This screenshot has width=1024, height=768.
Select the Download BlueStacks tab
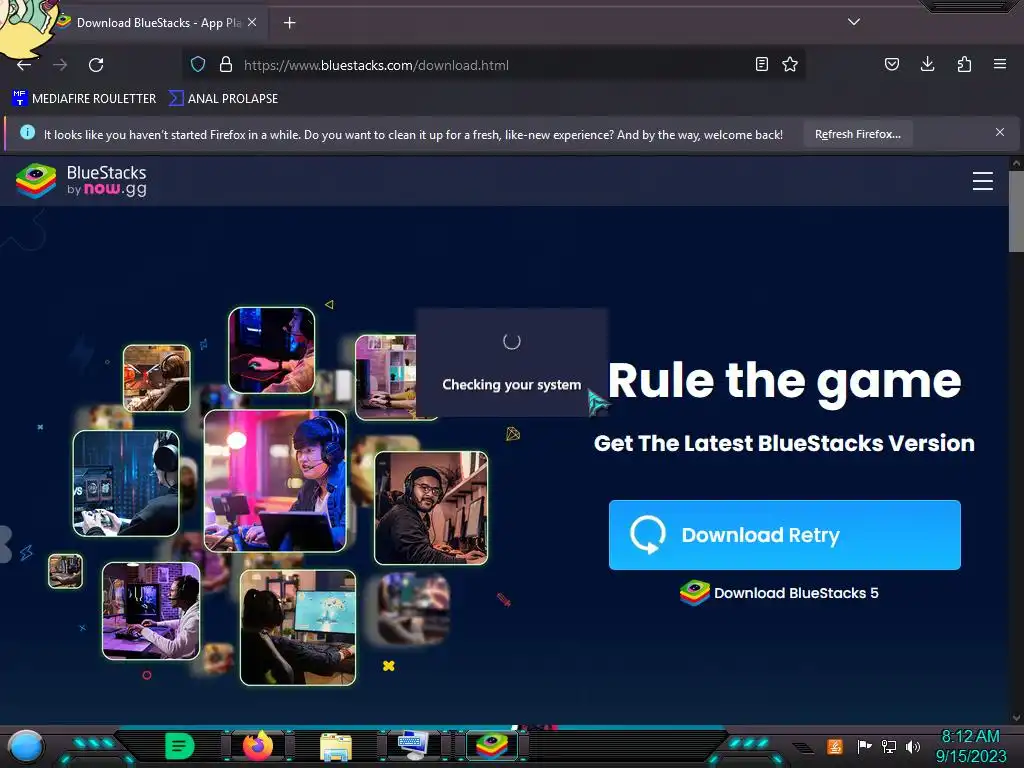(x=157, y=23)
